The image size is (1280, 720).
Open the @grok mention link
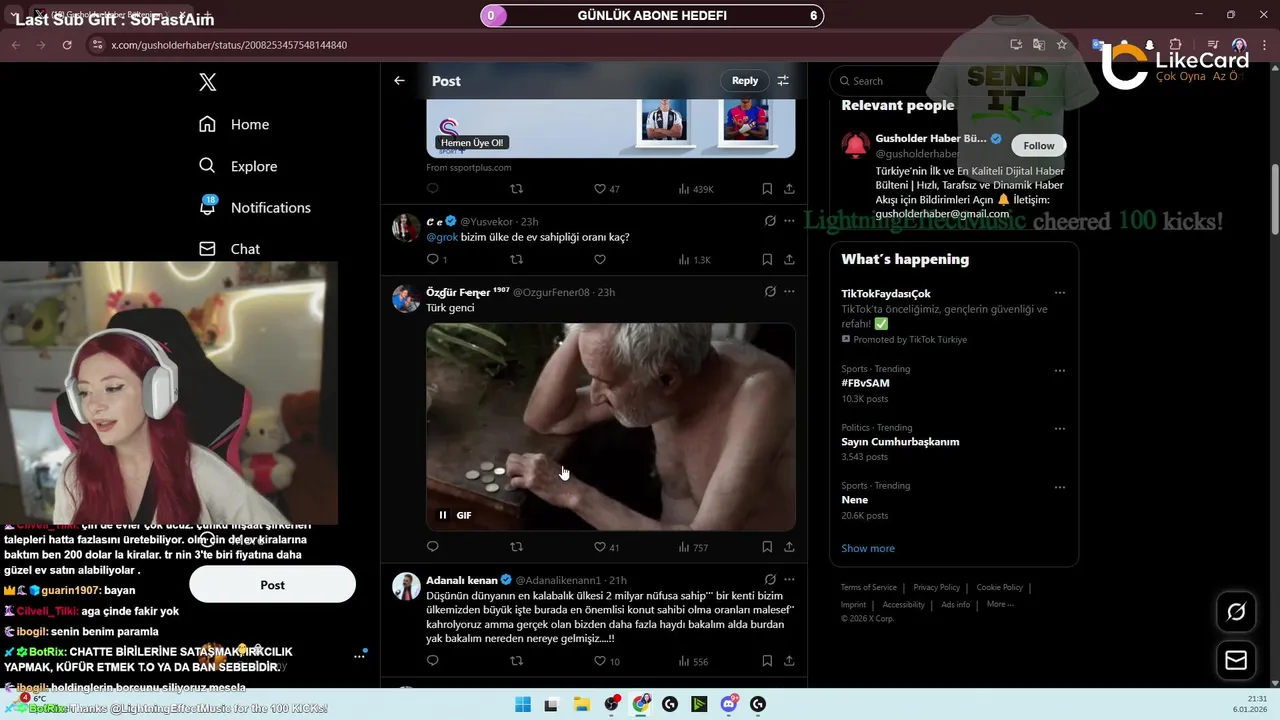click(442, 237)
